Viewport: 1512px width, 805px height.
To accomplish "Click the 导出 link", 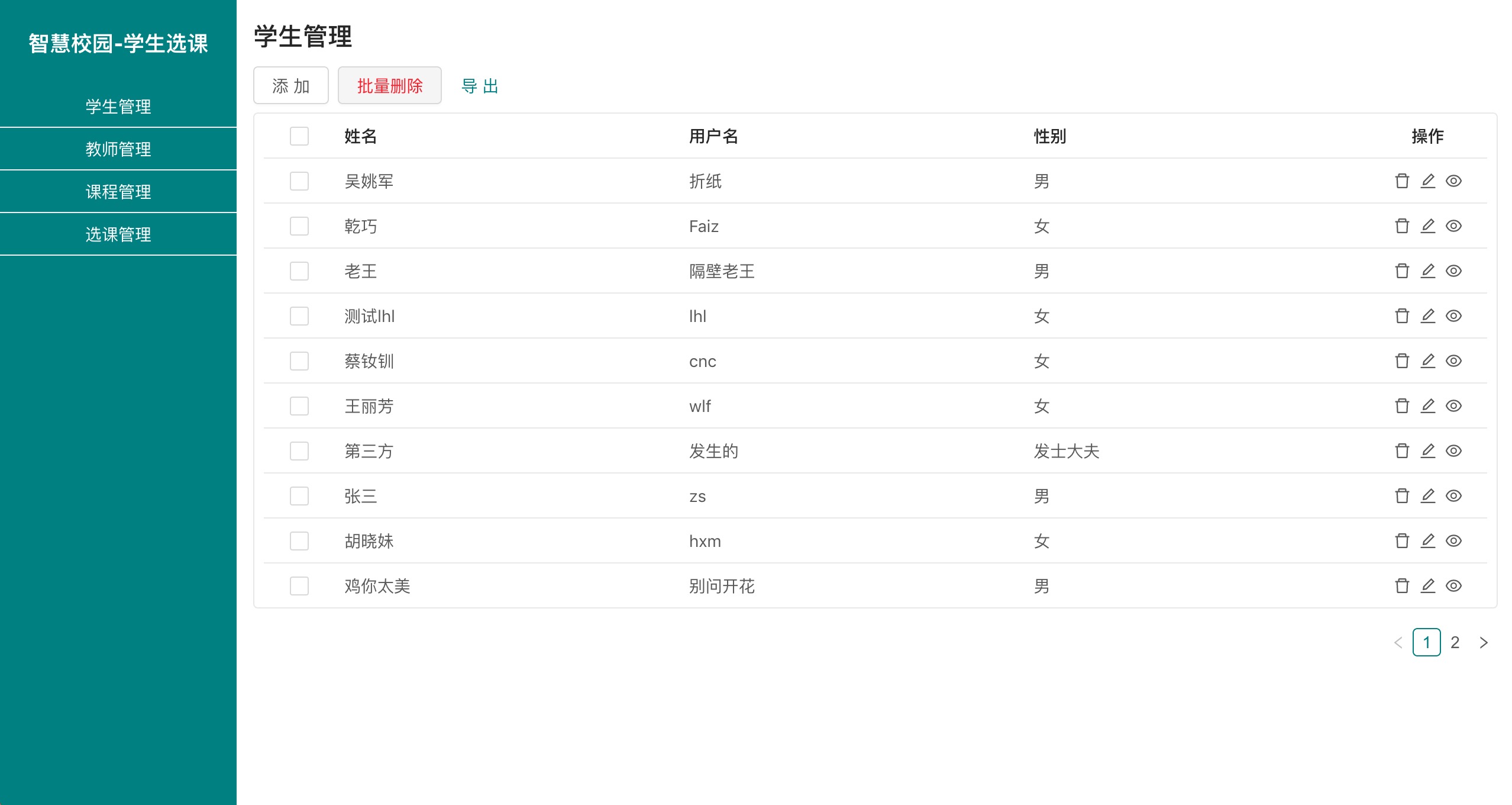I will (479, 86).
